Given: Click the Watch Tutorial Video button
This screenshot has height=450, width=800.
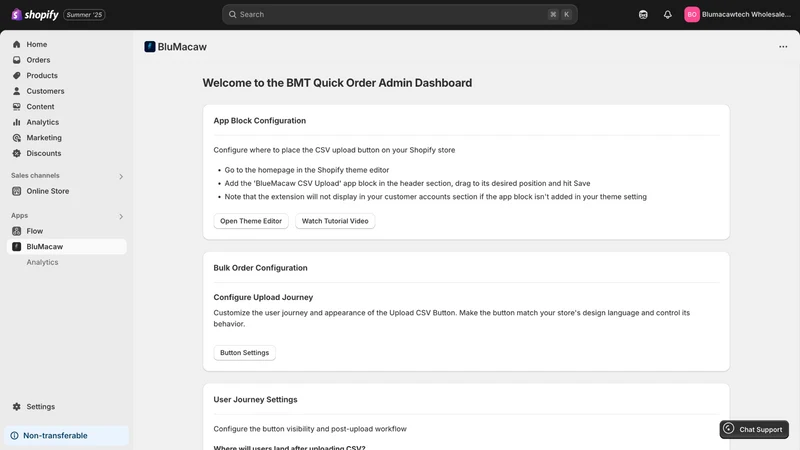Looking at the screenshot, I should point(335,221).
